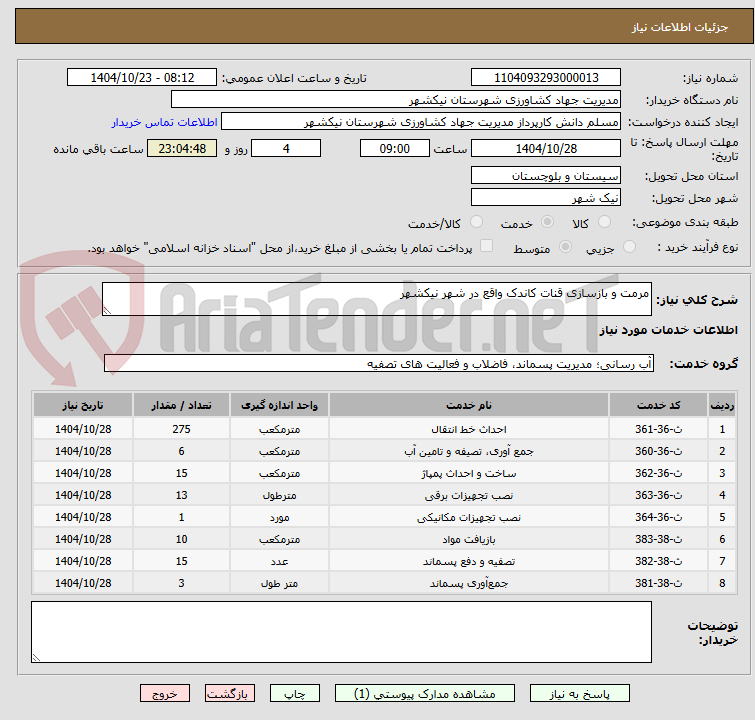Viewport: 755px width, 720px height.
Task: Click the توضیحات خریدار text area
Action: 341,632
